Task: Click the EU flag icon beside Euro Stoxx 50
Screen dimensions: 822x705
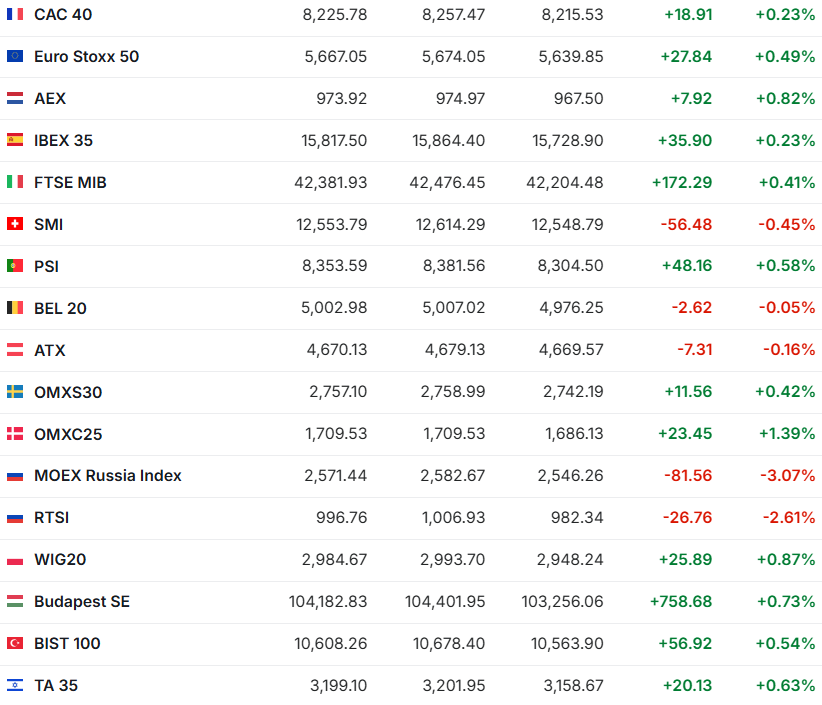Action: (x=15, y=57)
